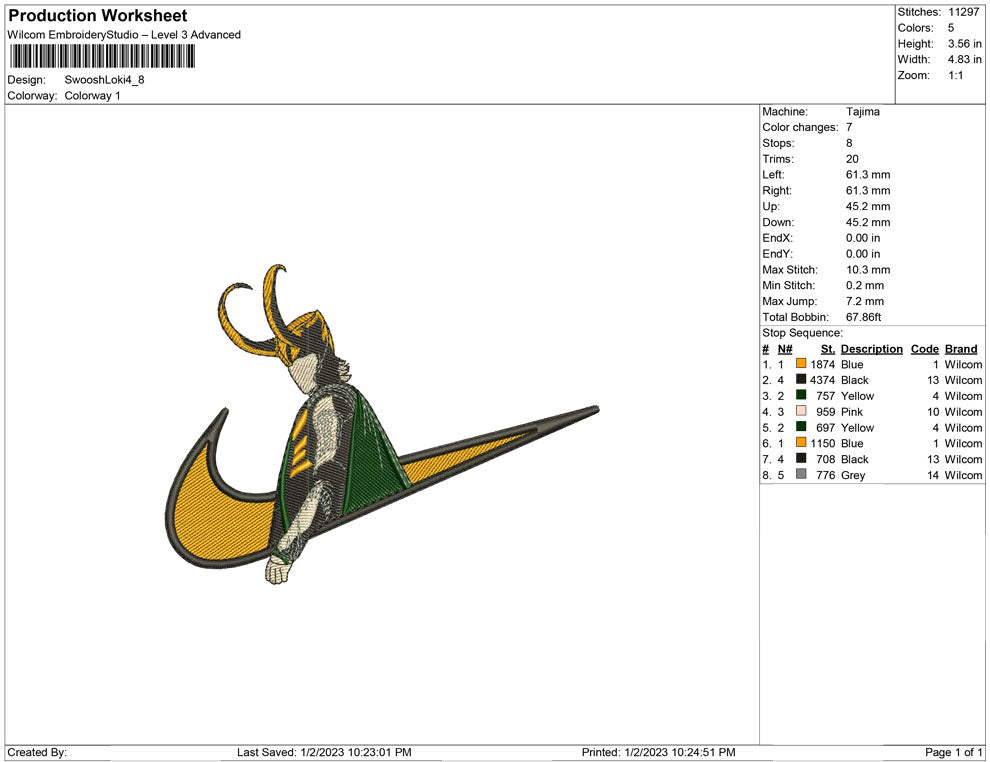
Task: Click the green swatch with 757 stitches
Action: [801, 396]
